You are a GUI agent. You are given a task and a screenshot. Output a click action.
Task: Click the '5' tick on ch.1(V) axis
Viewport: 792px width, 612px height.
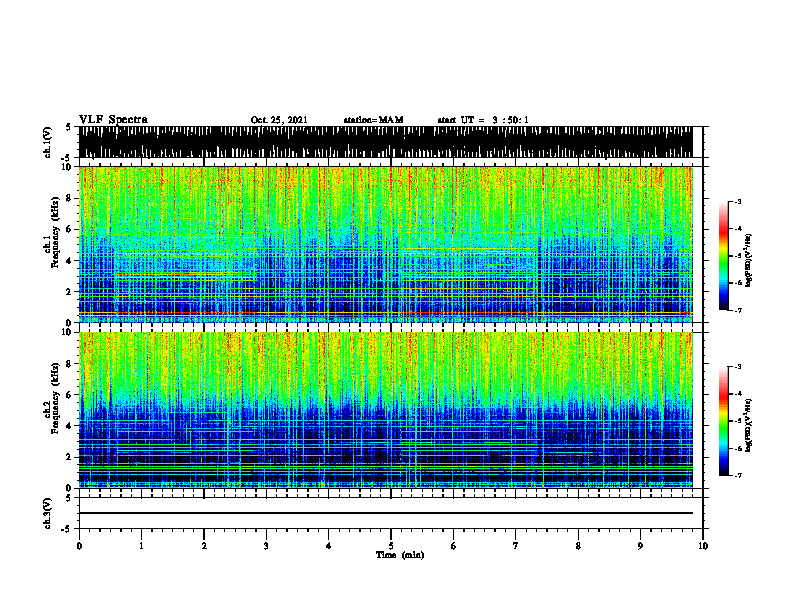(x=69, y=128)
